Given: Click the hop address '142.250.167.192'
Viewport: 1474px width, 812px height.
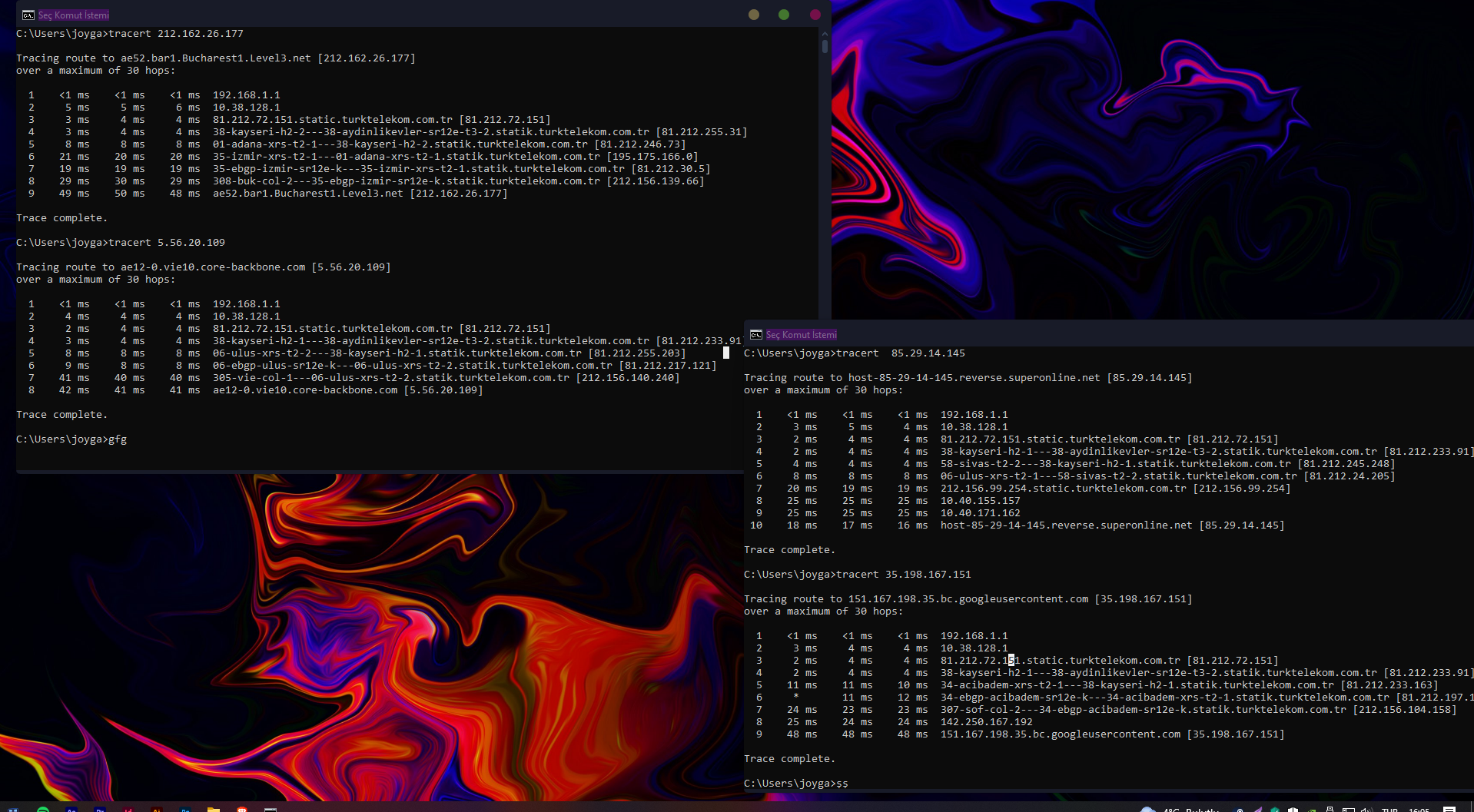Looking at the screenshot, I should coord(987,722).
